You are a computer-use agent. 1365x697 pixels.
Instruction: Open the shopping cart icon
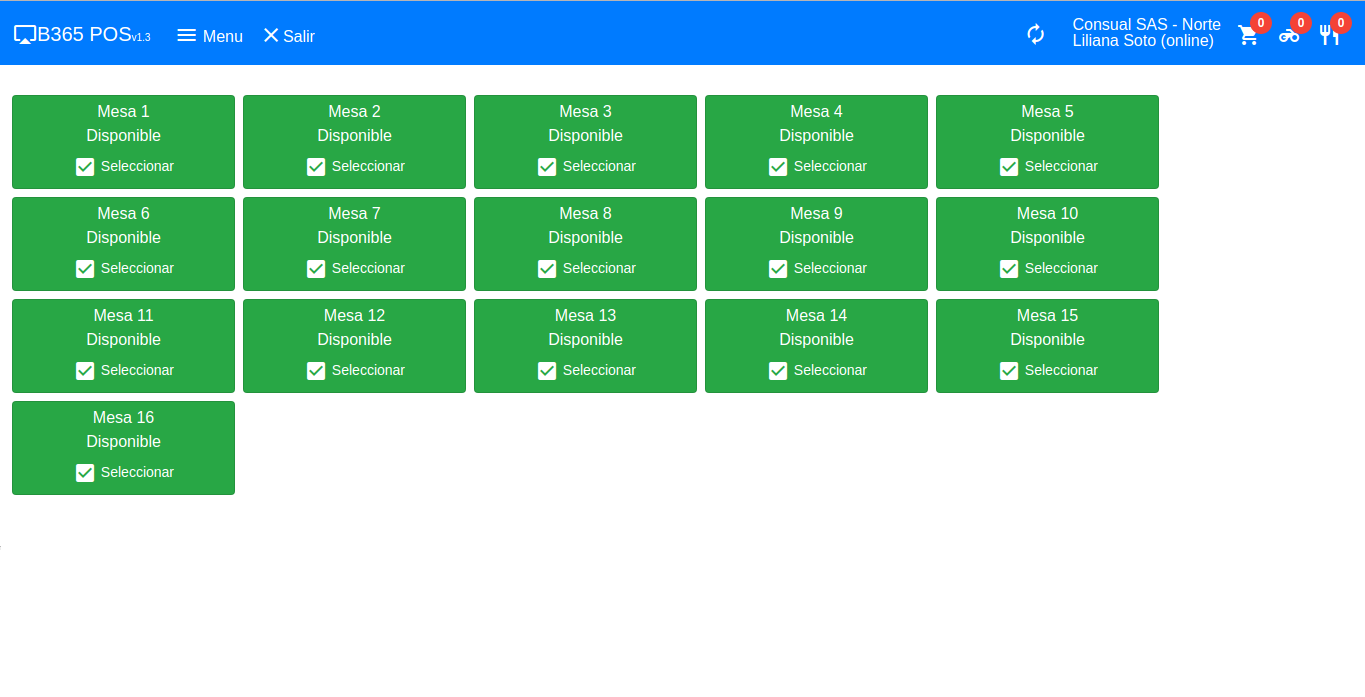(x=1248, y=35)
